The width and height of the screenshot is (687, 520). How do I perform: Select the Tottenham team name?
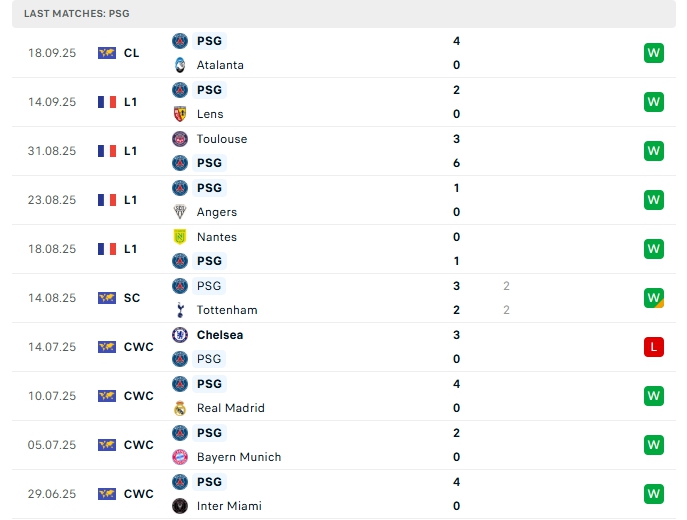(227, 310)
